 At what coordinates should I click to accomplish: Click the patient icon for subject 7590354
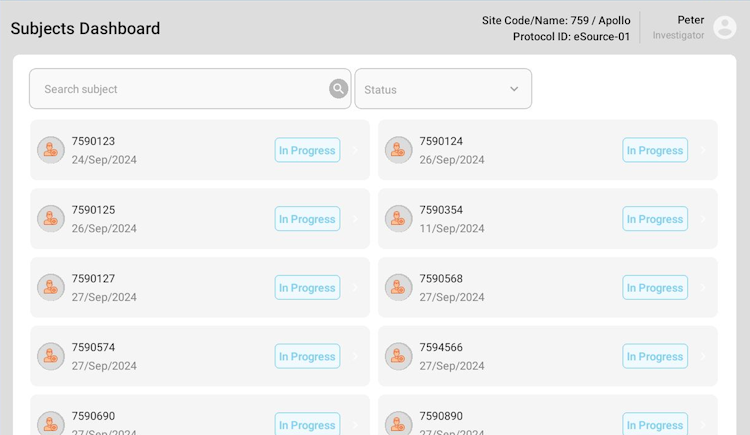tap(398, 219)
